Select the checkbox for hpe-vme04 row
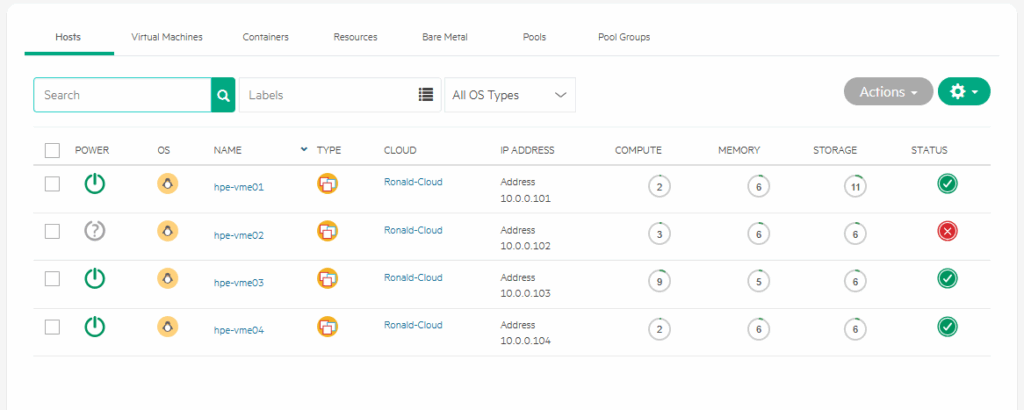The width and height of the screenshot is (1024, 410). [x=53, y=325]
